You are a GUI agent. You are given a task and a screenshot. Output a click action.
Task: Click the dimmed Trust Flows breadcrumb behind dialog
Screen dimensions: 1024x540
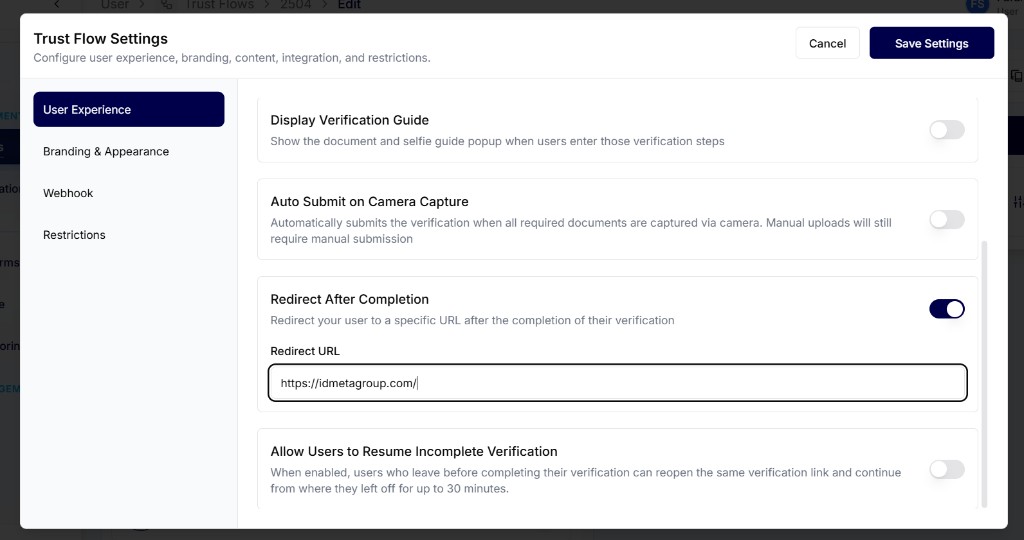coord(219,5)
